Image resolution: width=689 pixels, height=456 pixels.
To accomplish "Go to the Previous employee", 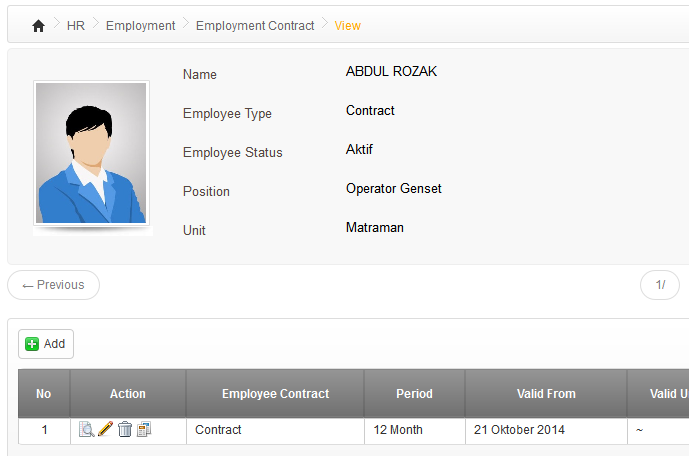I will click(x=54, y=285).
